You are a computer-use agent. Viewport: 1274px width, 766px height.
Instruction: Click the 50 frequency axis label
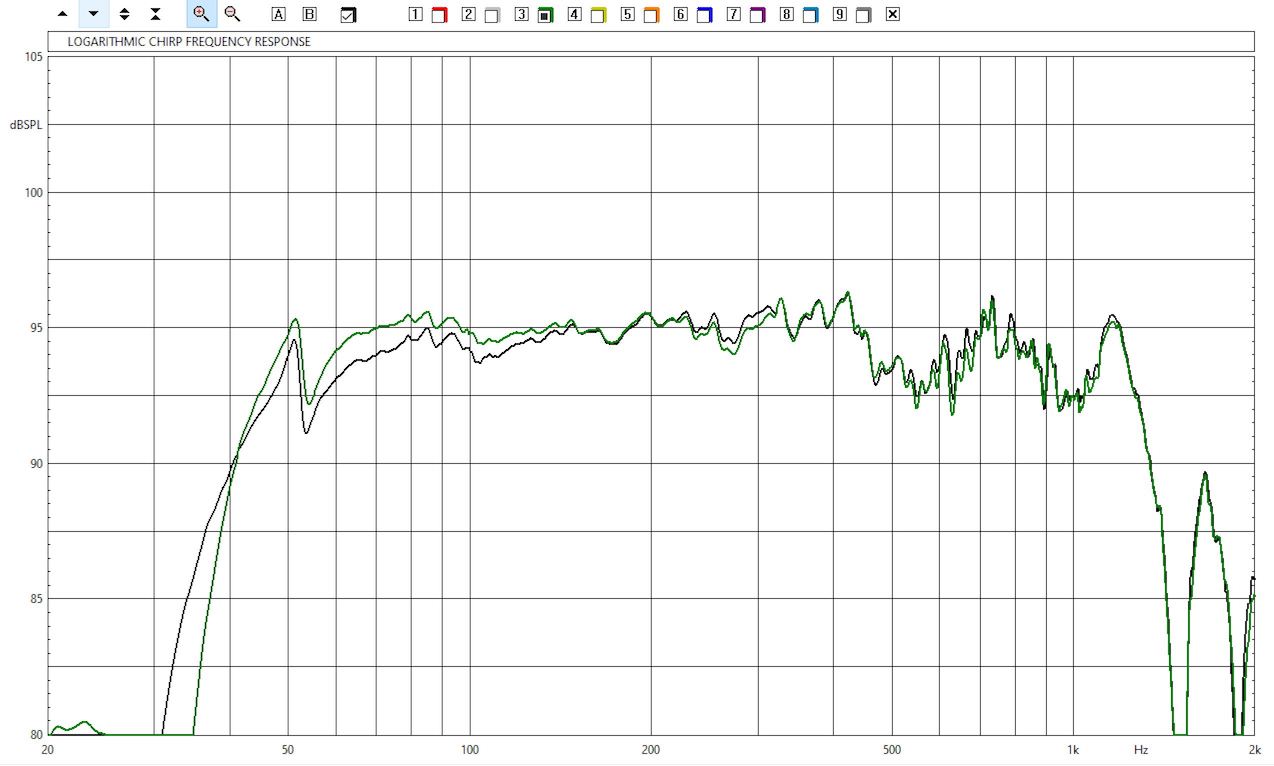(288, 749)
